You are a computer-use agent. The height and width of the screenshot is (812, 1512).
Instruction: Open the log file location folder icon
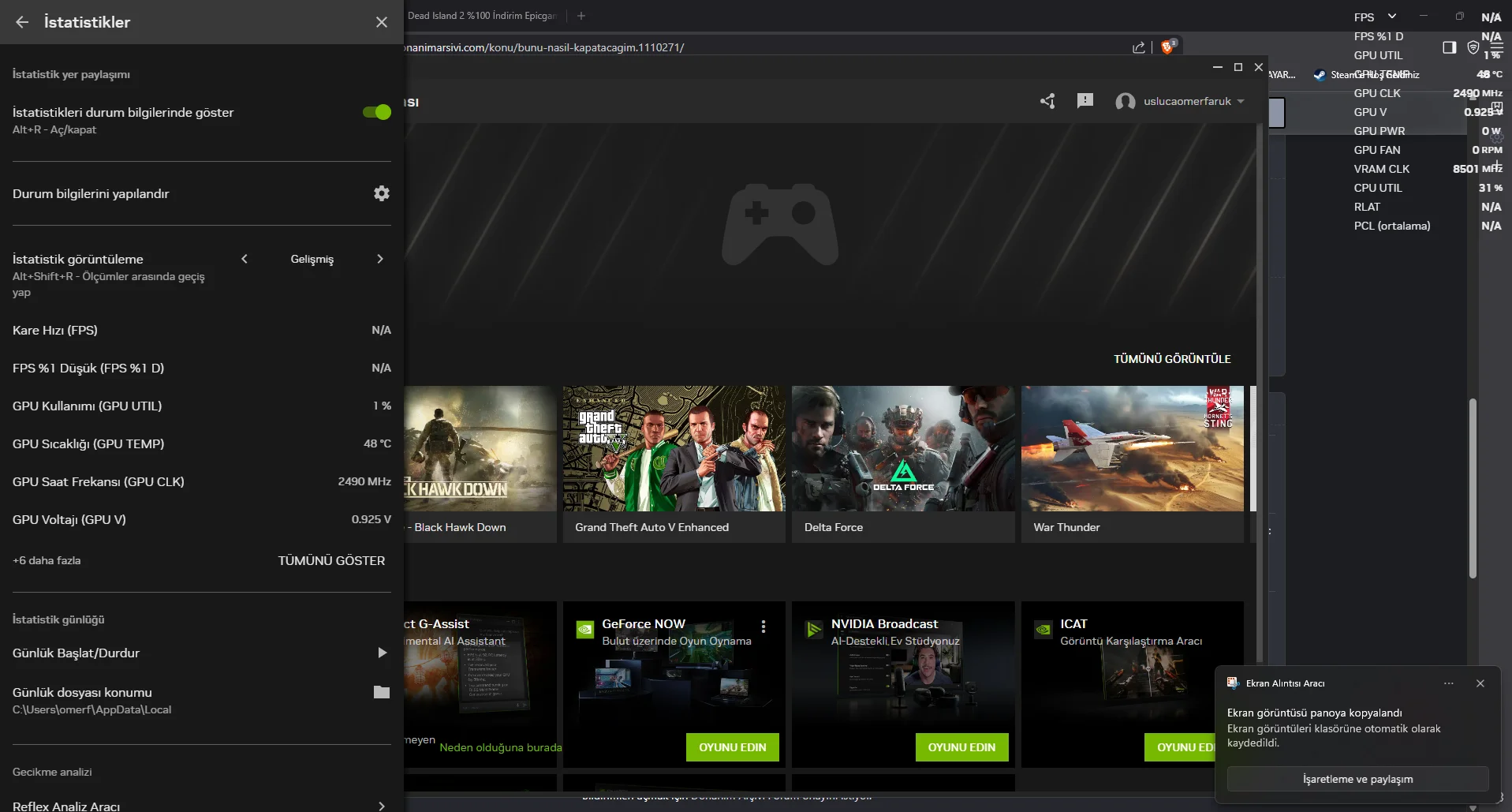click(382, 692)
